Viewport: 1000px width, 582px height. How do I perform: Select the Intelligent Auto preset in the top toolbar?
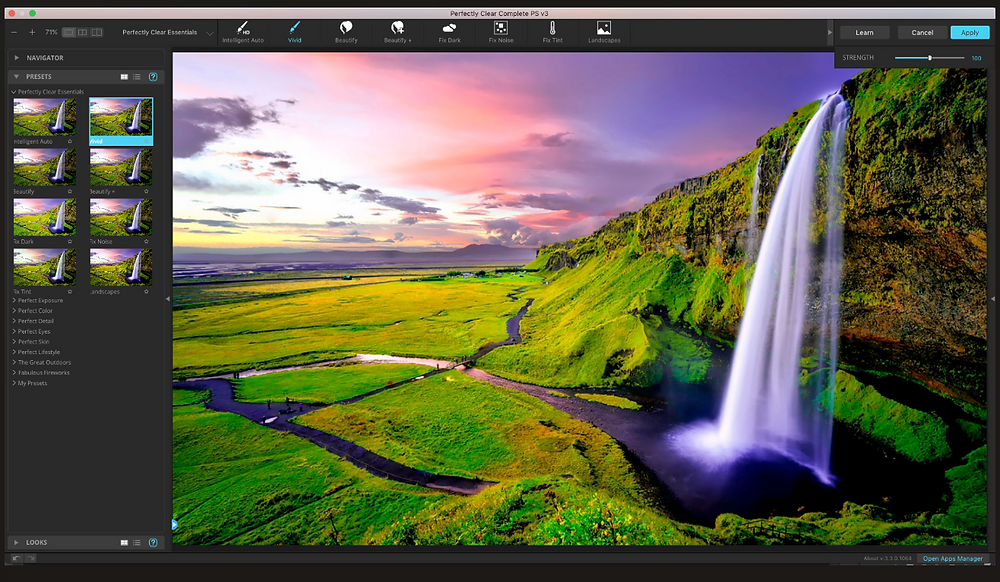tap(243, 32)
